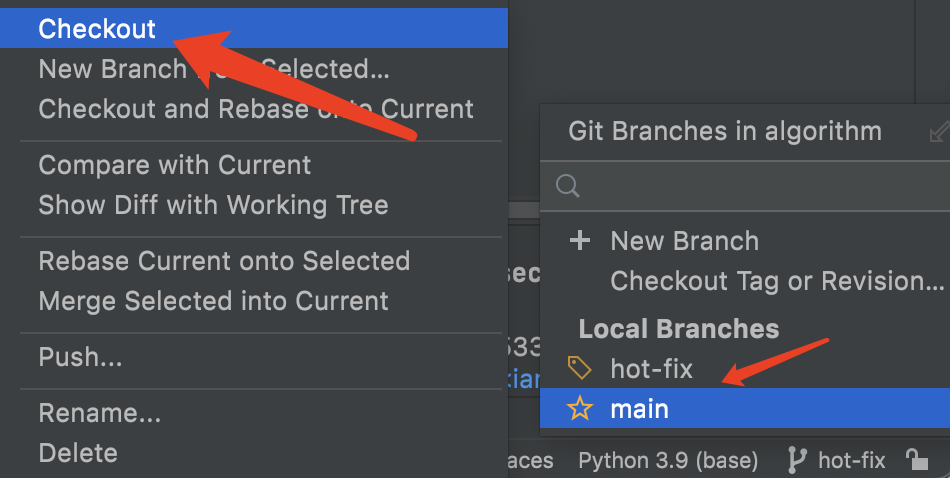950x478 pixels.
Task: Toggle the favorite star beside main
Action: (580, 409)
